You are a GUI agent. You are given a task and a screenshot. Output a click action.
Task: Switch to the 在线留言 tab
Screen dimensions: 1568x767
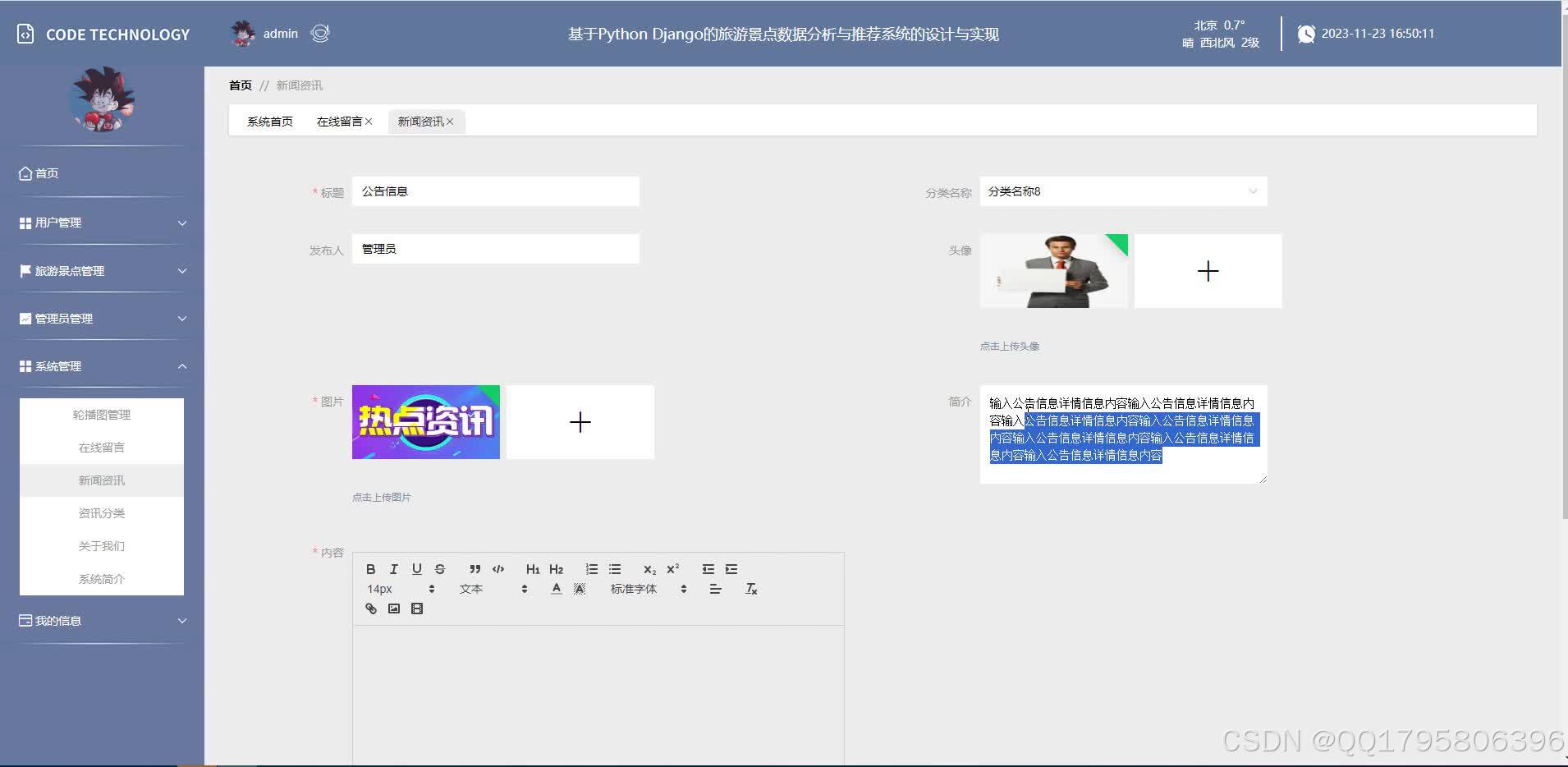click(x=339, y=121)
